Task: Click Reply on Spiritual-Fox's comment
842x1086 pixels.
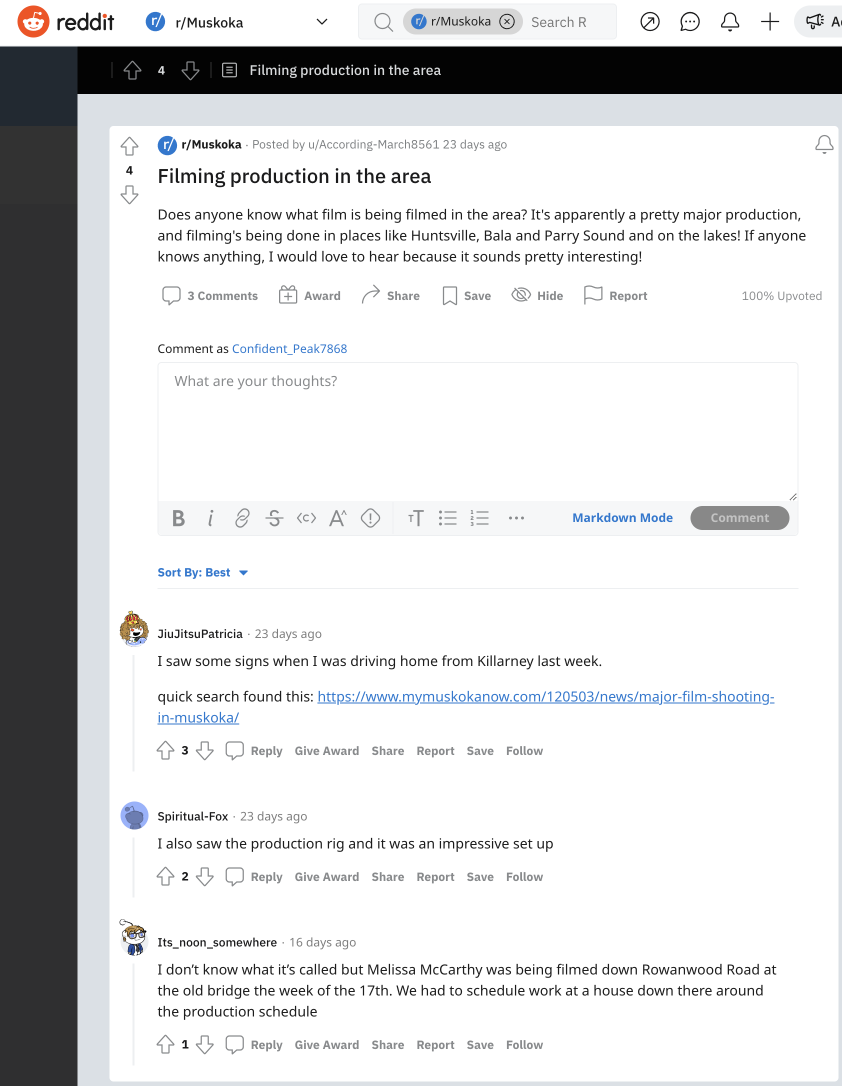Action: (x=255, y=877)
